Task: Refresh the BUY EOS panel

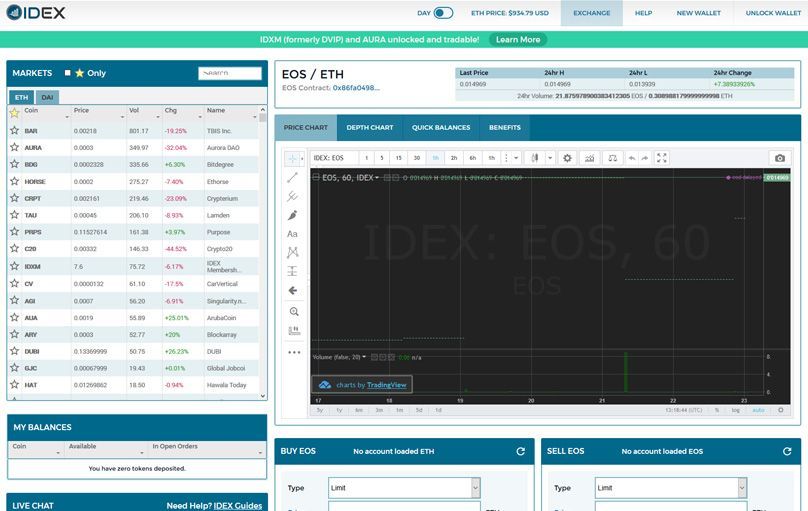Action: tap(520, 451)
